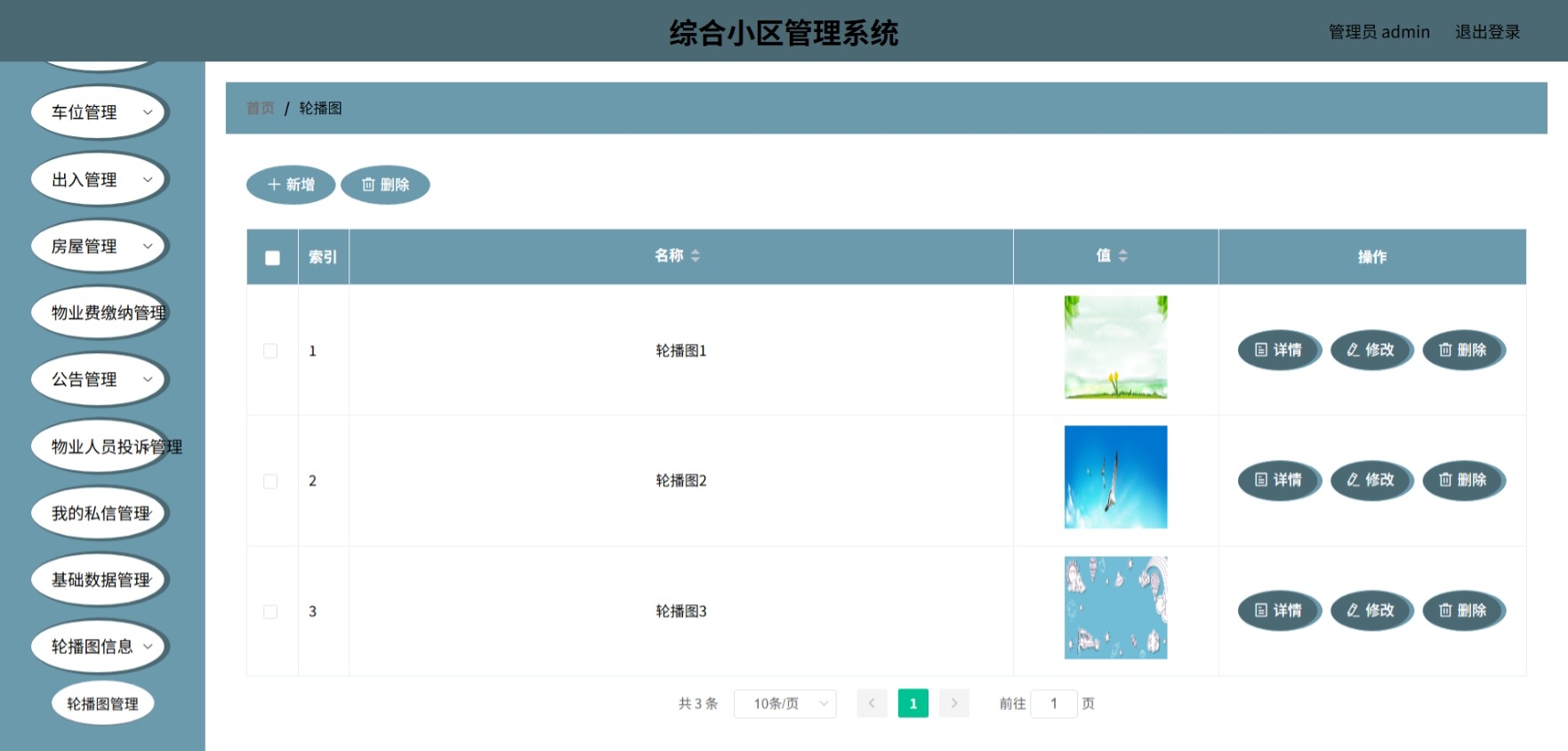Open 详情 for 轮播图2
The height and width of the screenshot is (751, 1568).
point(1279,480)
